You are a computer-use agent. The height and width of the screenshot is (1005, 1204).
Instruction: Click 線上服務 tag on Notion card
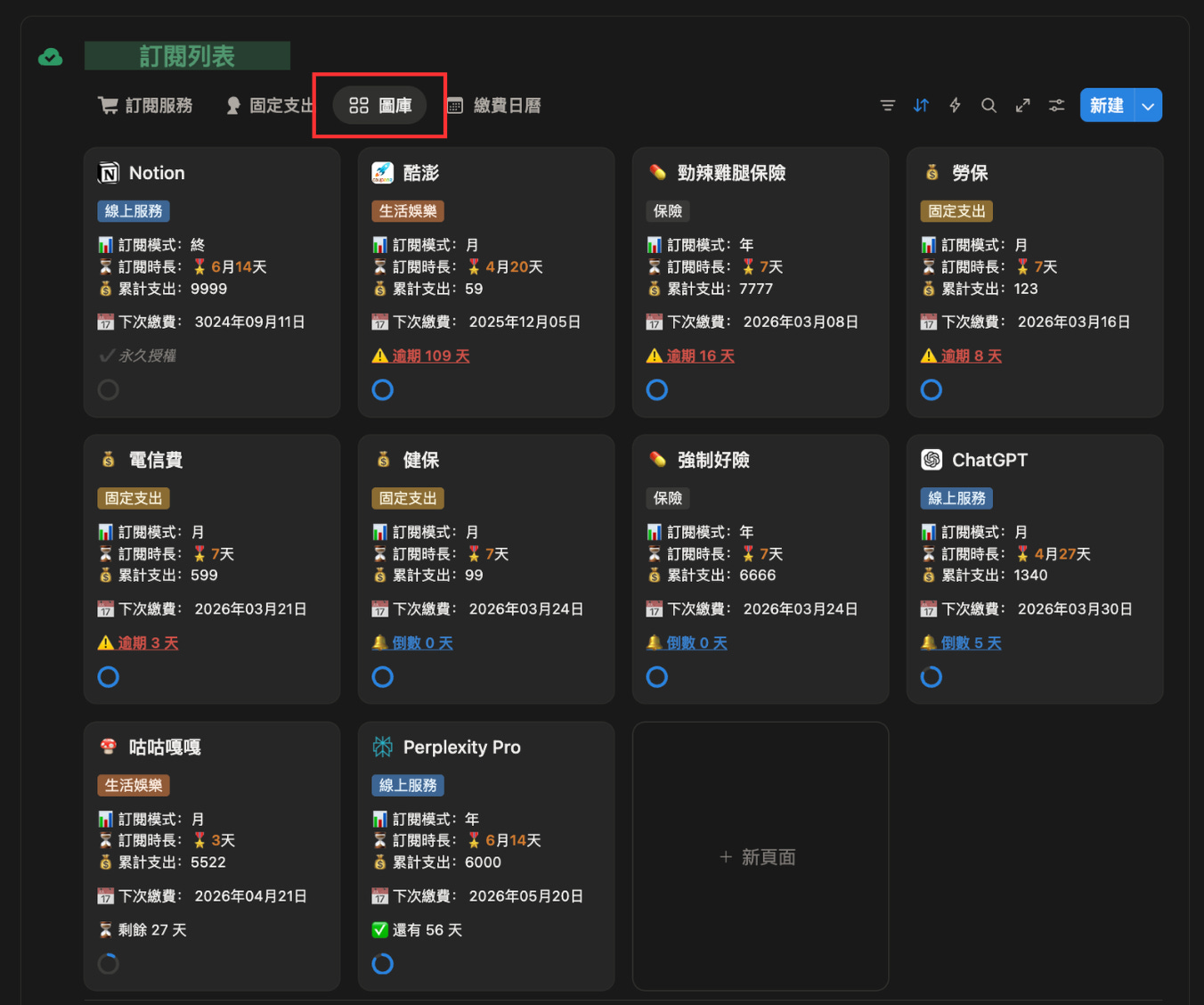(134, 211)
